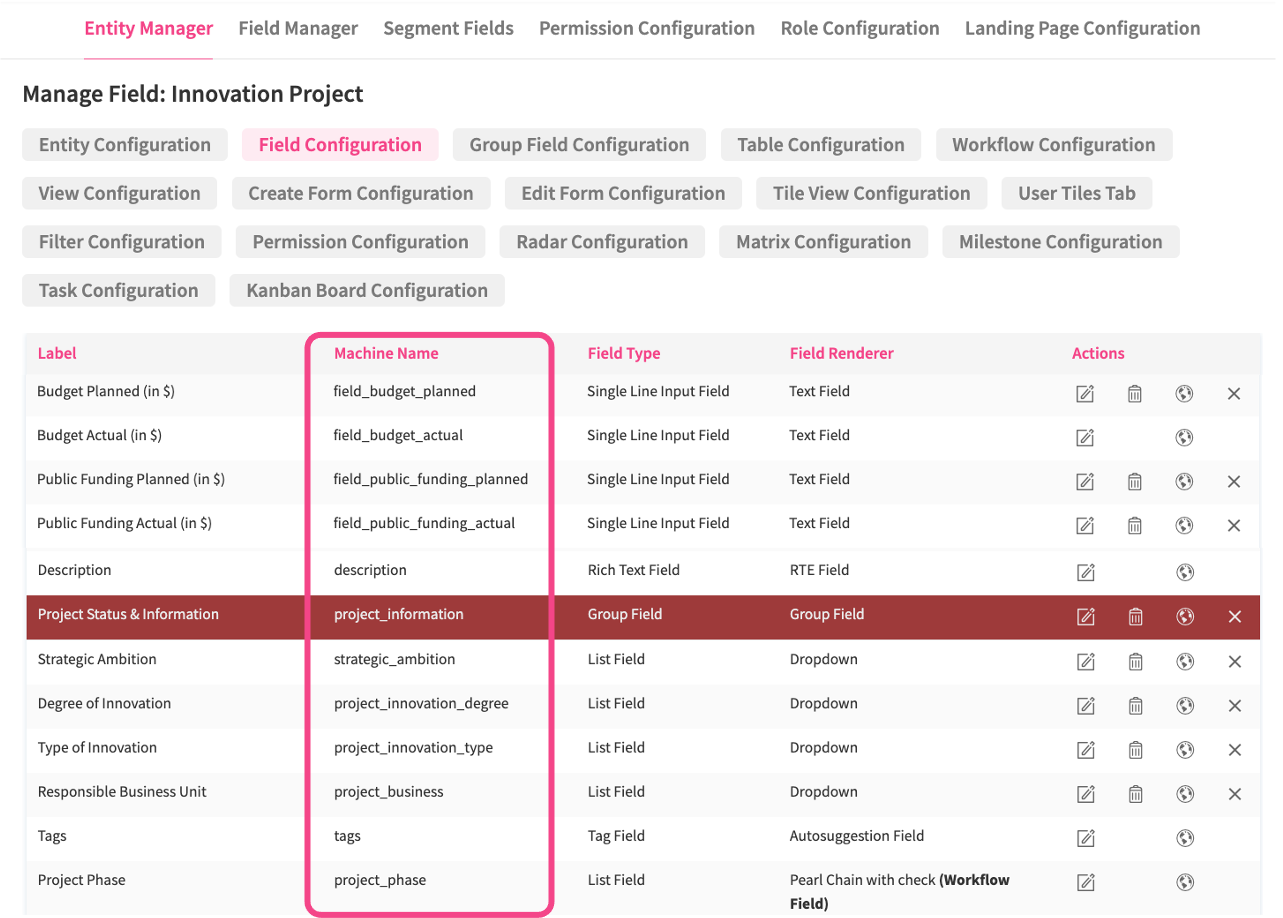Click X icon for Responsible Business Unit row
The width and height of the screenshot is (1283, 918).
pos(1234,793)
